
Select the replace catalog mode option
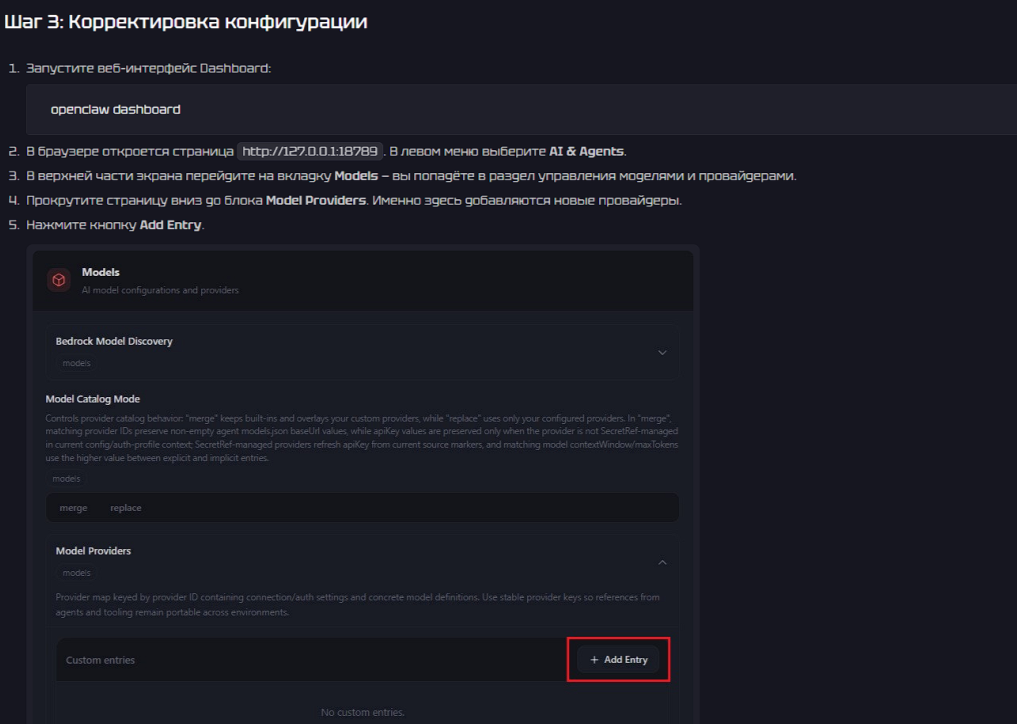tap(125, 508)
